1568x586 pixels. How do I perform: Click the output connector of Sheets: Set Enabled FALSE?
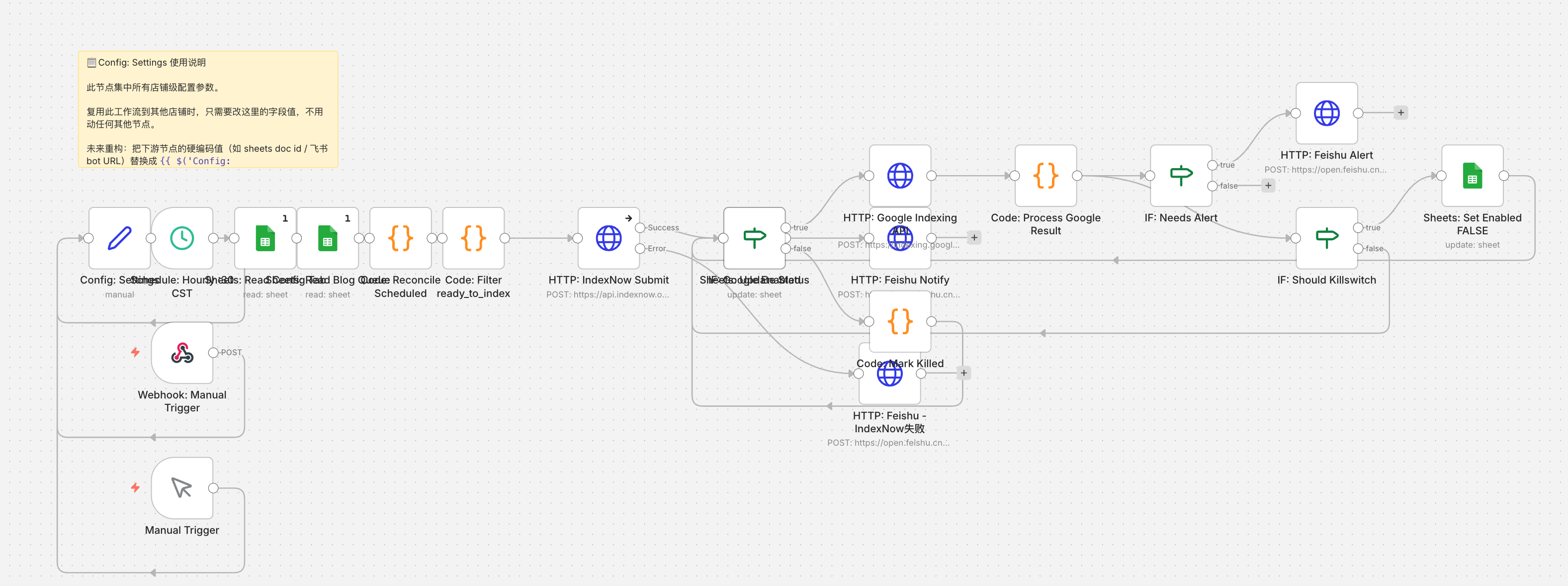coord(1503,176)
